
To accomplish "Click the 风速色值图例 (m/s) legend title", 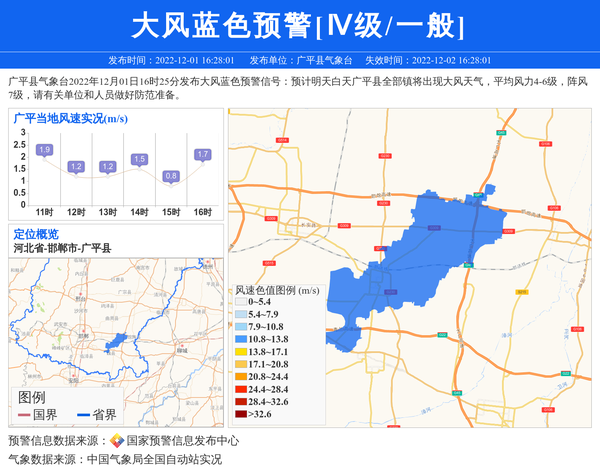I will [277, 290].
